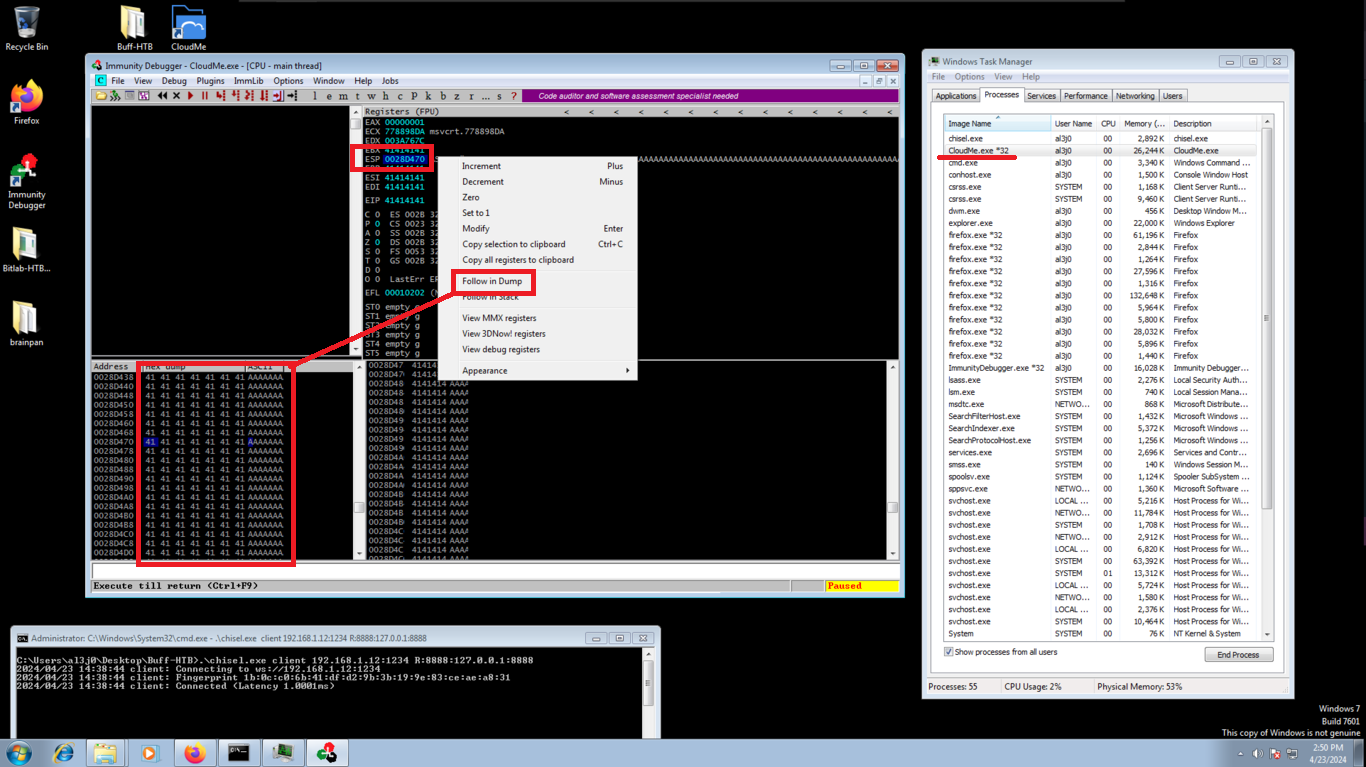Click the Step over toolbar icon
1366x767 pixels.
(x=235, y=96)
